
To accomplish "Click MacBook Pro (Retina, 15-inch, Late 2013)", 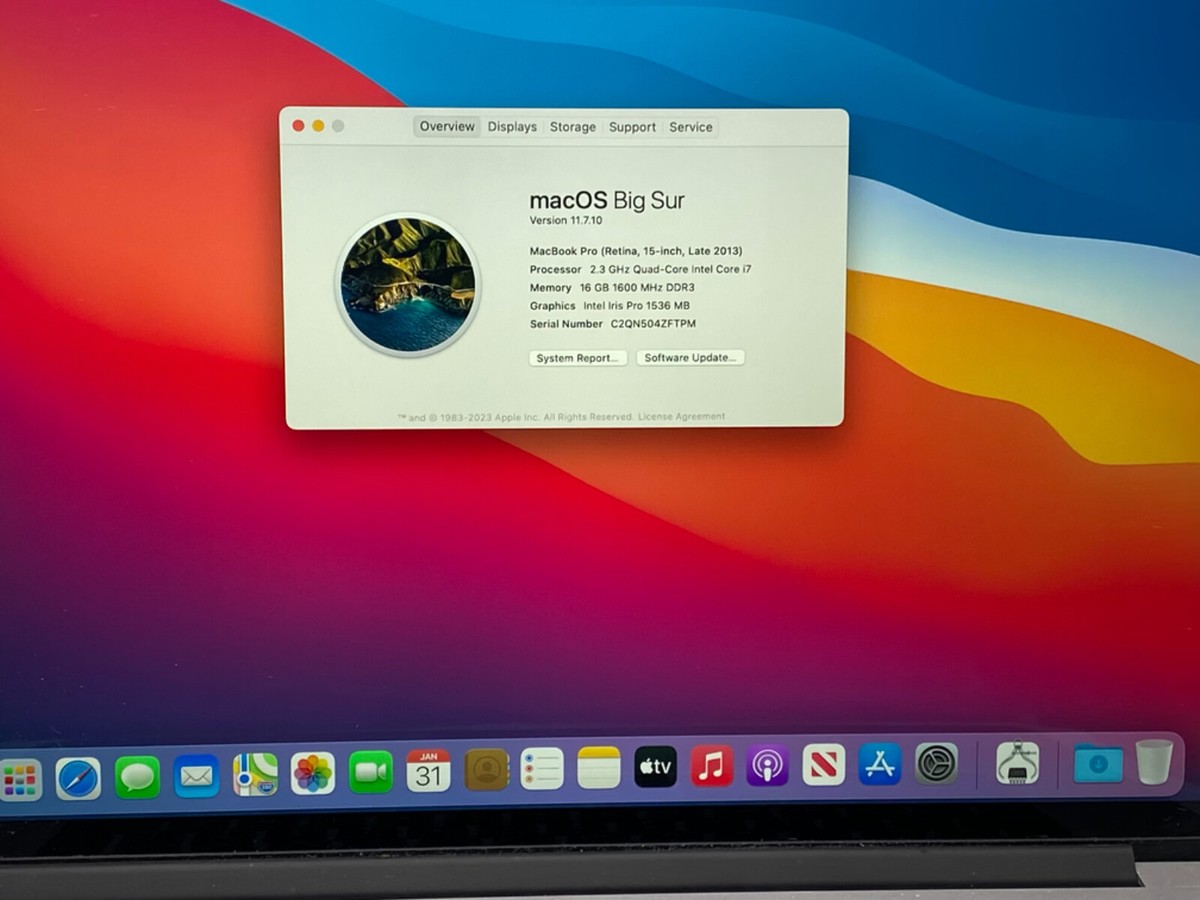I will pos(636,251).
